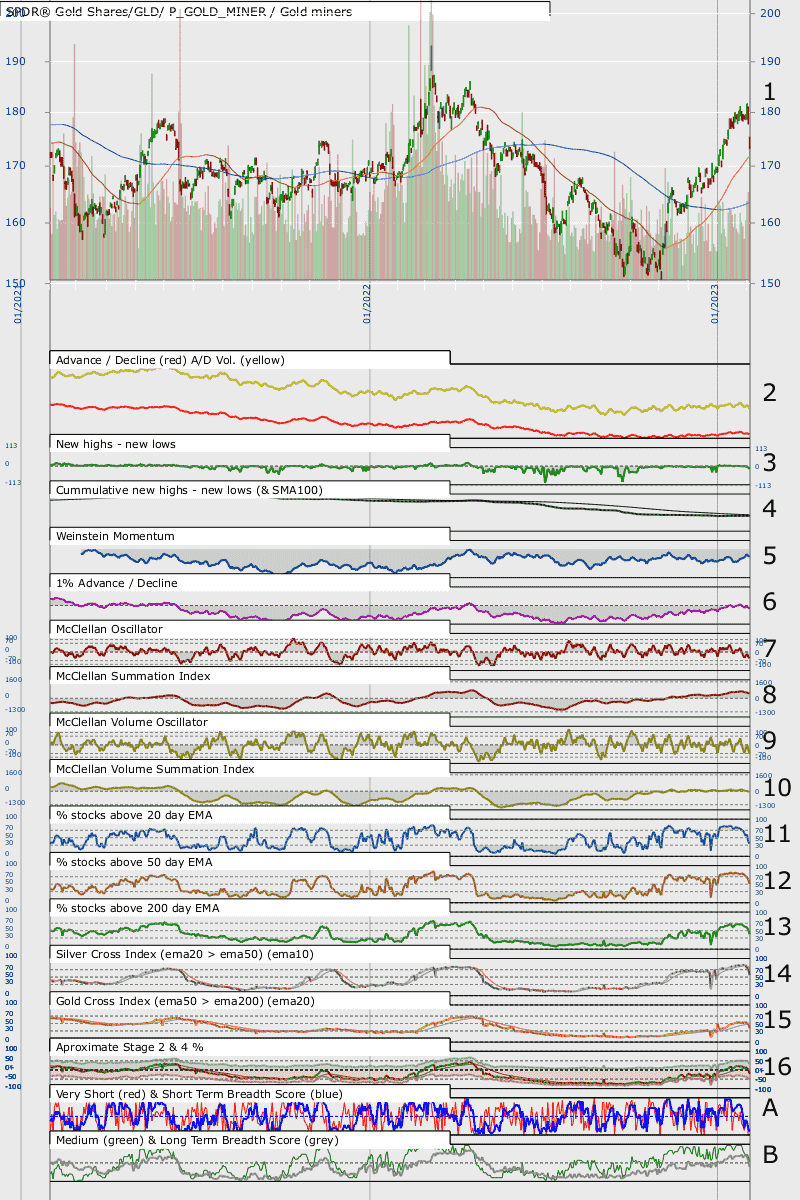Select panel number 9 beside McClellan Volume Oscillator

[x=769, y=741]
